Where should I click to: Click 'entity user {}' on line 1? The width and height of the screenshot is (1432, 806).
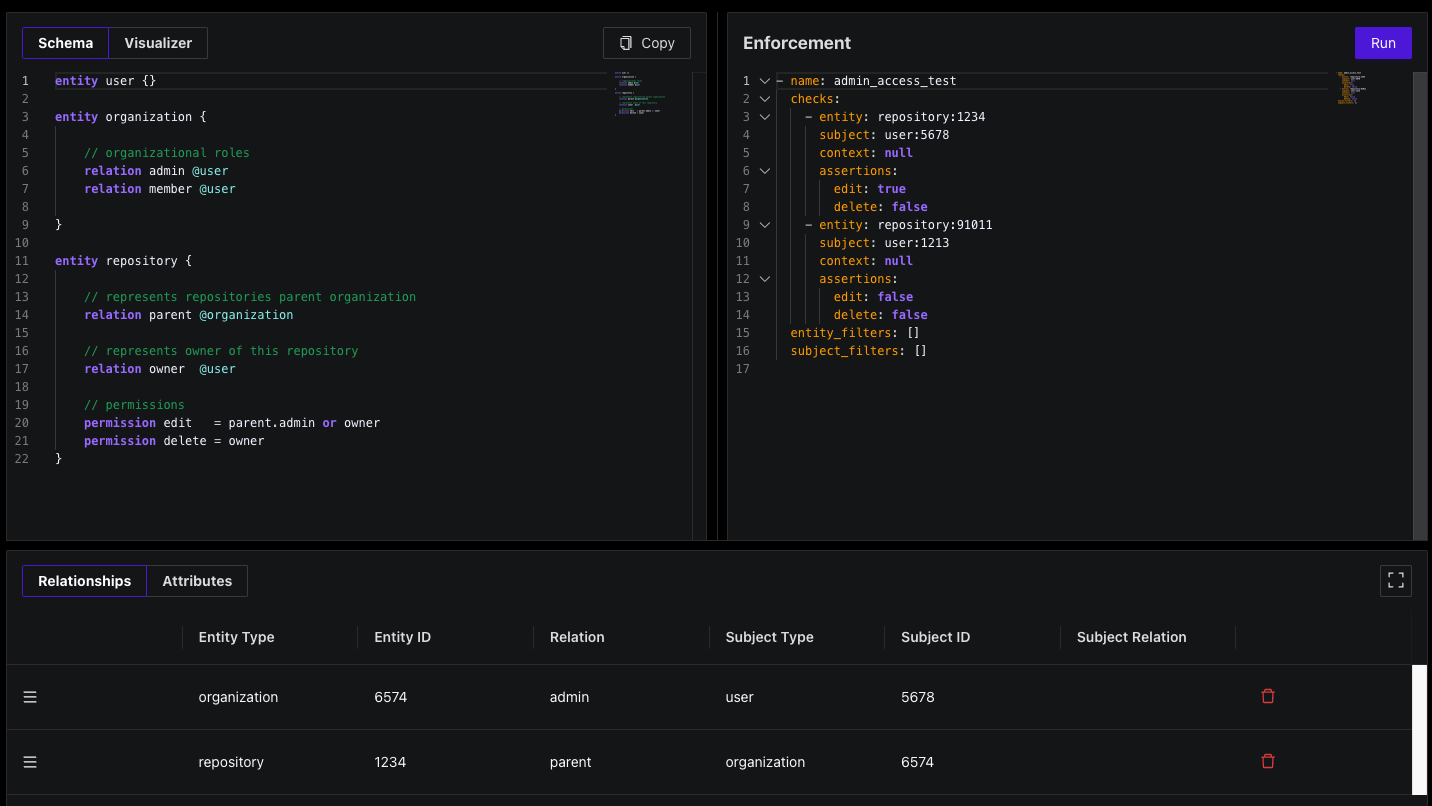pos(106,81)
